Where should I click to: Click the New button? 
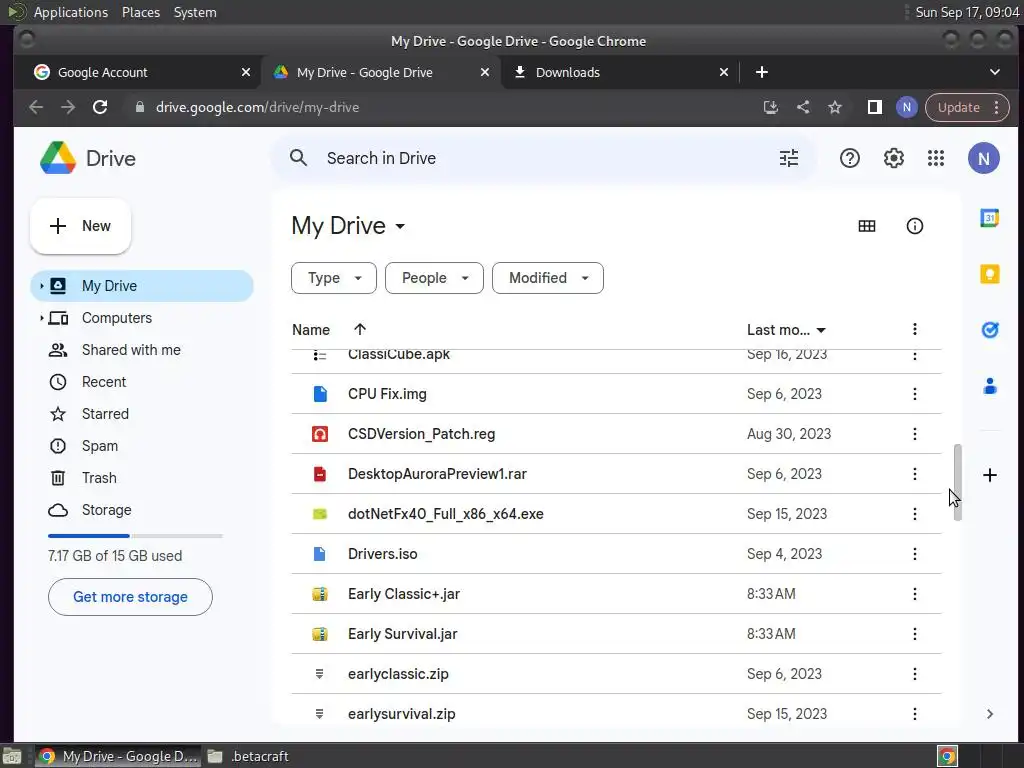81,226
